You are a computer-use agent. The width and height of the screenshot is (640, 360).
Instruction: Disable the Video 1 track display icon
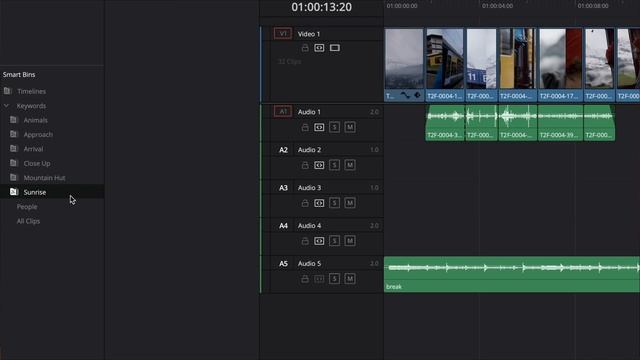335,48
